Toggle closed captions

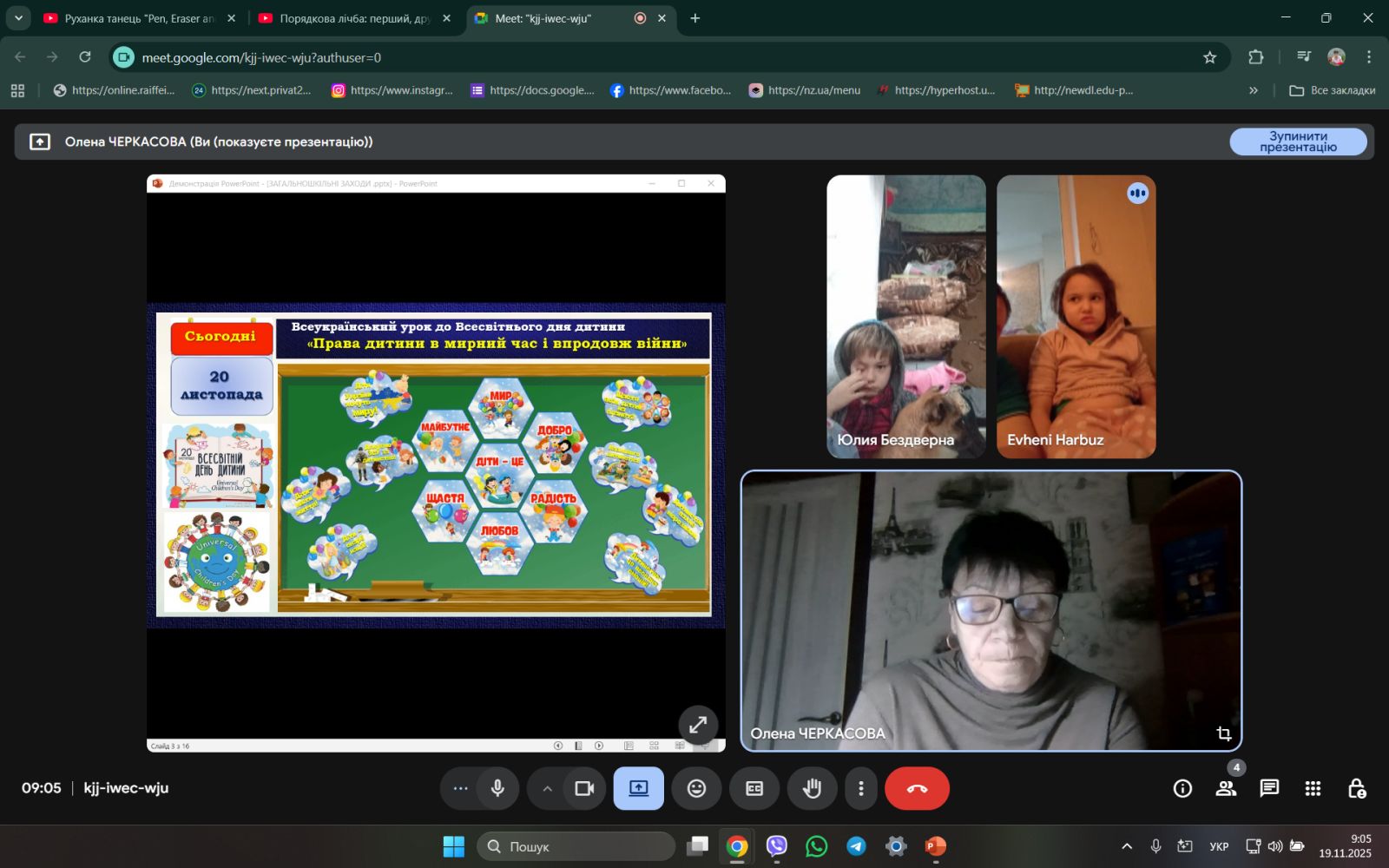[754, 788]
